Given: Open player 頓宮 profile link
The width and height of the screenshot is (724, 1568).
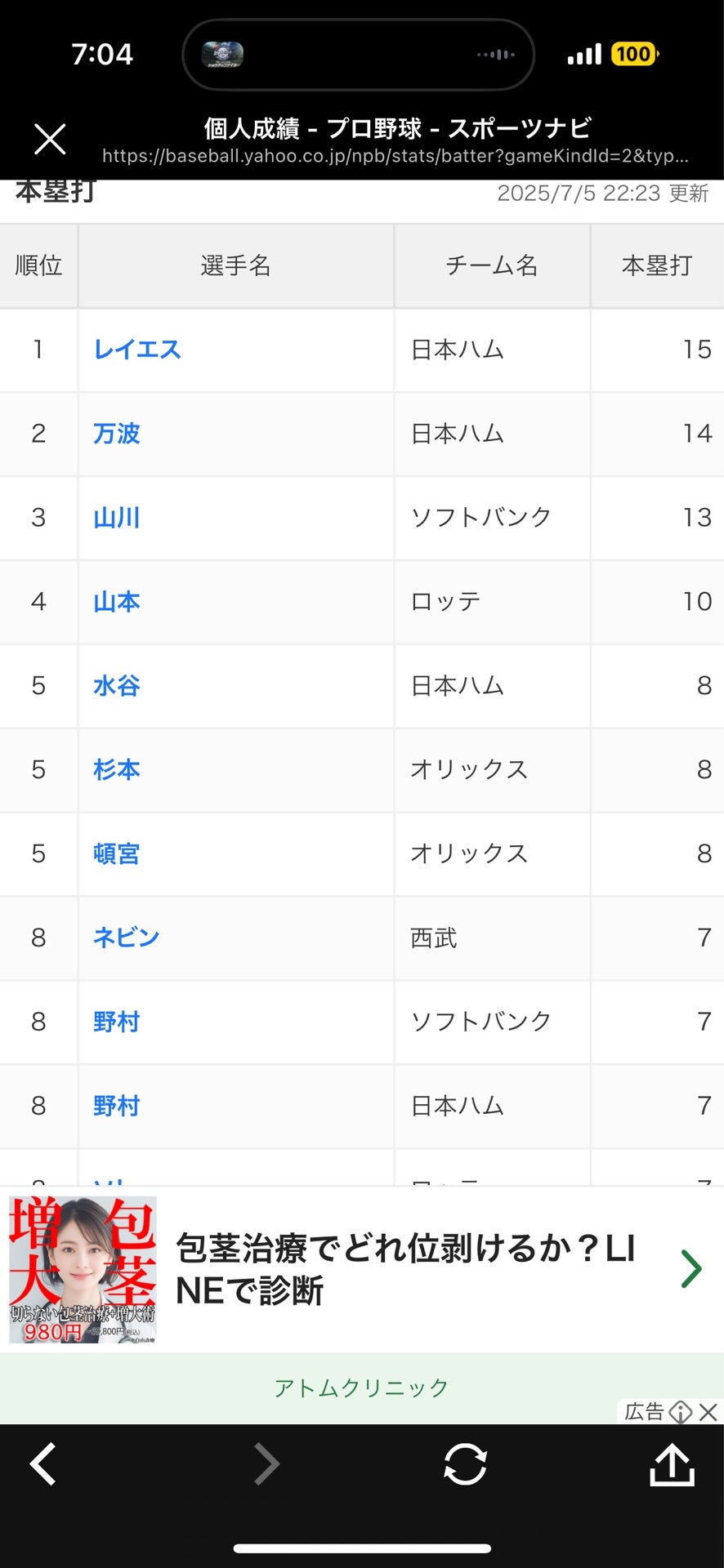Looking at the screenshot, I should 117,854.
